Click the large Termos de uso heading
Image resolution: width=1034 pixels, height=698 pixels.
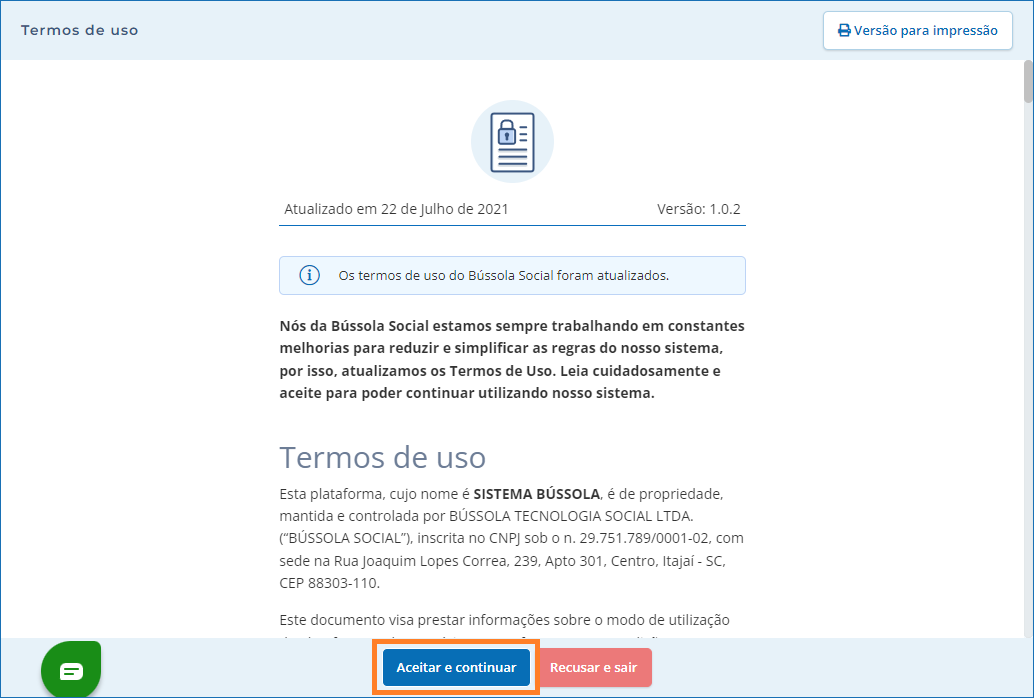[382, 457]
